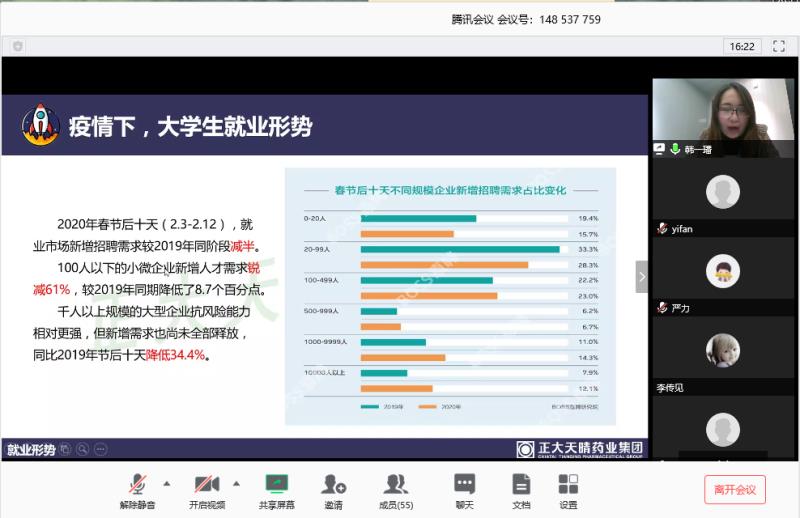Image resolution: width=800 pixels, height=518 pixels.
Task: Open 邀请 invite participants
Action: coord(334,490)
